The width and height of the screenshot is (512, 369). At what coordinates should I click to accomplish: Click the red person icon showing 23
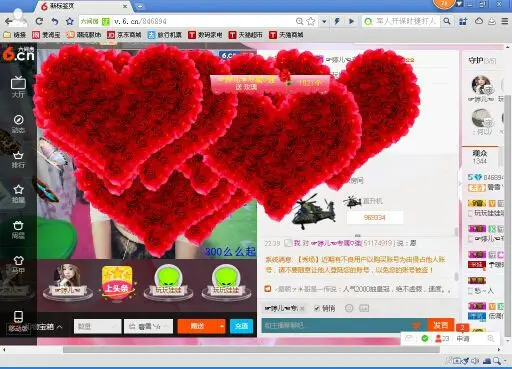438,339
